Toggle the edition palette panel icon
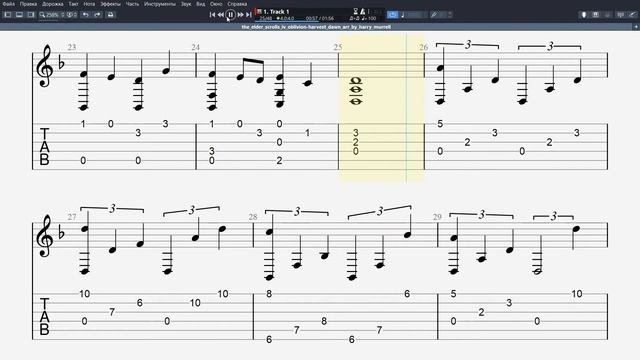640x360 pixels. (x=7, y=15)
